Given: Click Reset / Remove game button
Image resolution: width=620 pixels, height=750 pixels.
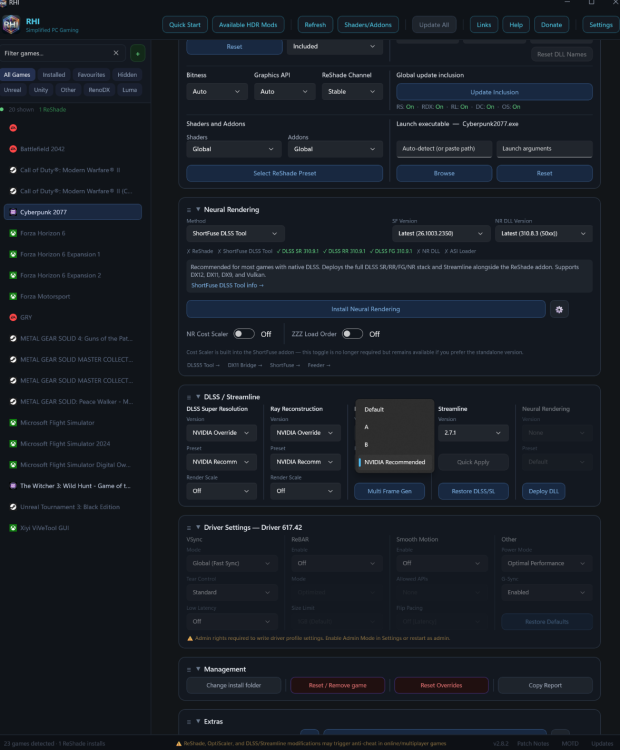Looking at the screenshot, I should tap(337, 685).
